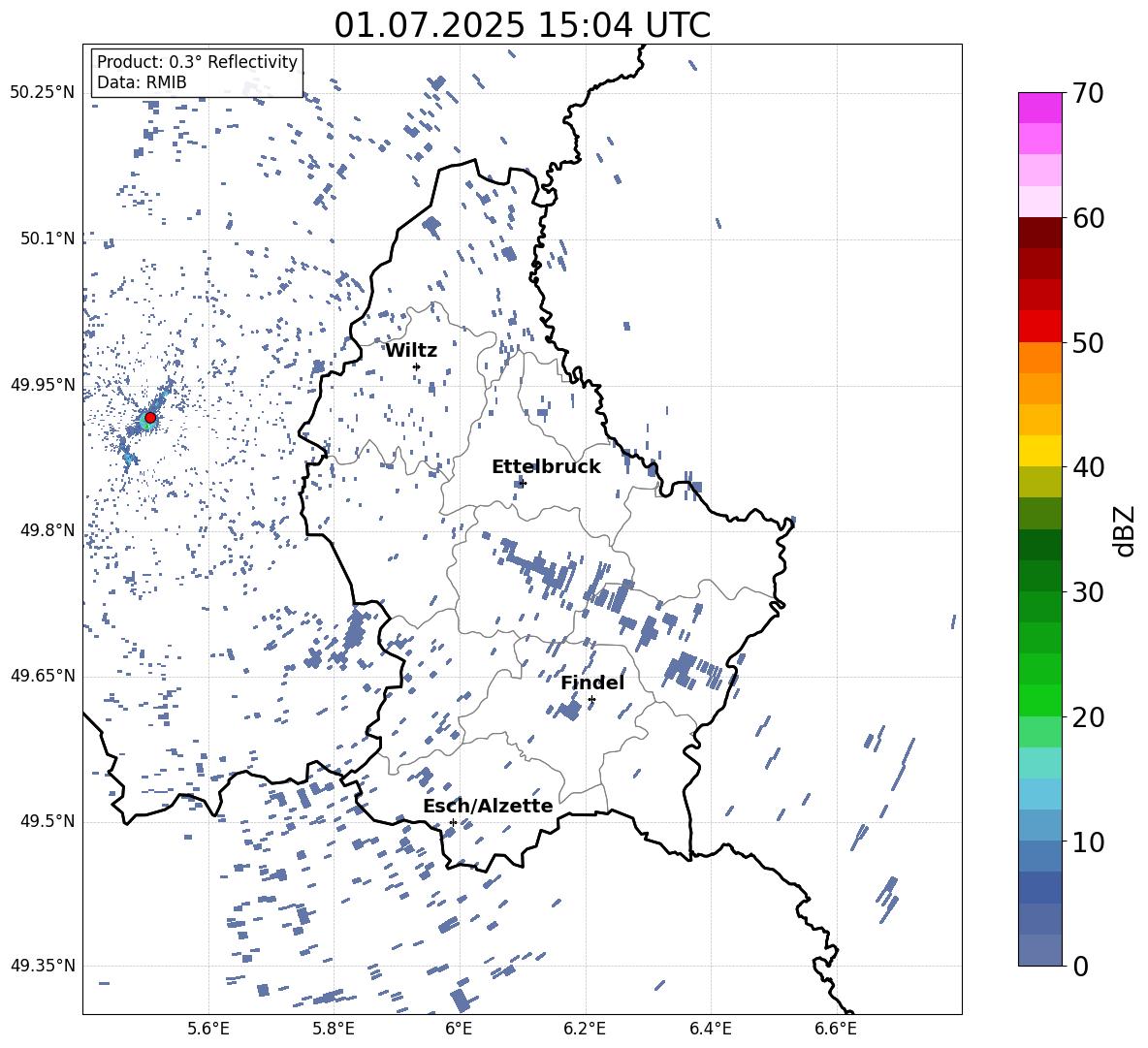Click the cross marker below Ettelbruck
The height and width of the screenshot is (1048, 1148).
522,483
